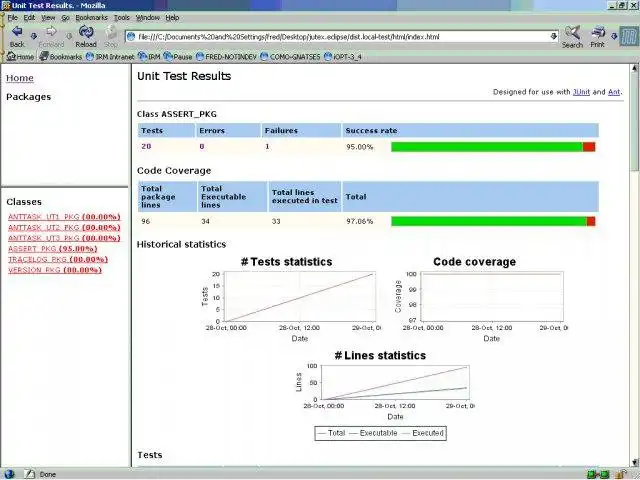Open the Back history dropdown arrow
640x480 pixels.
(34, 36)
